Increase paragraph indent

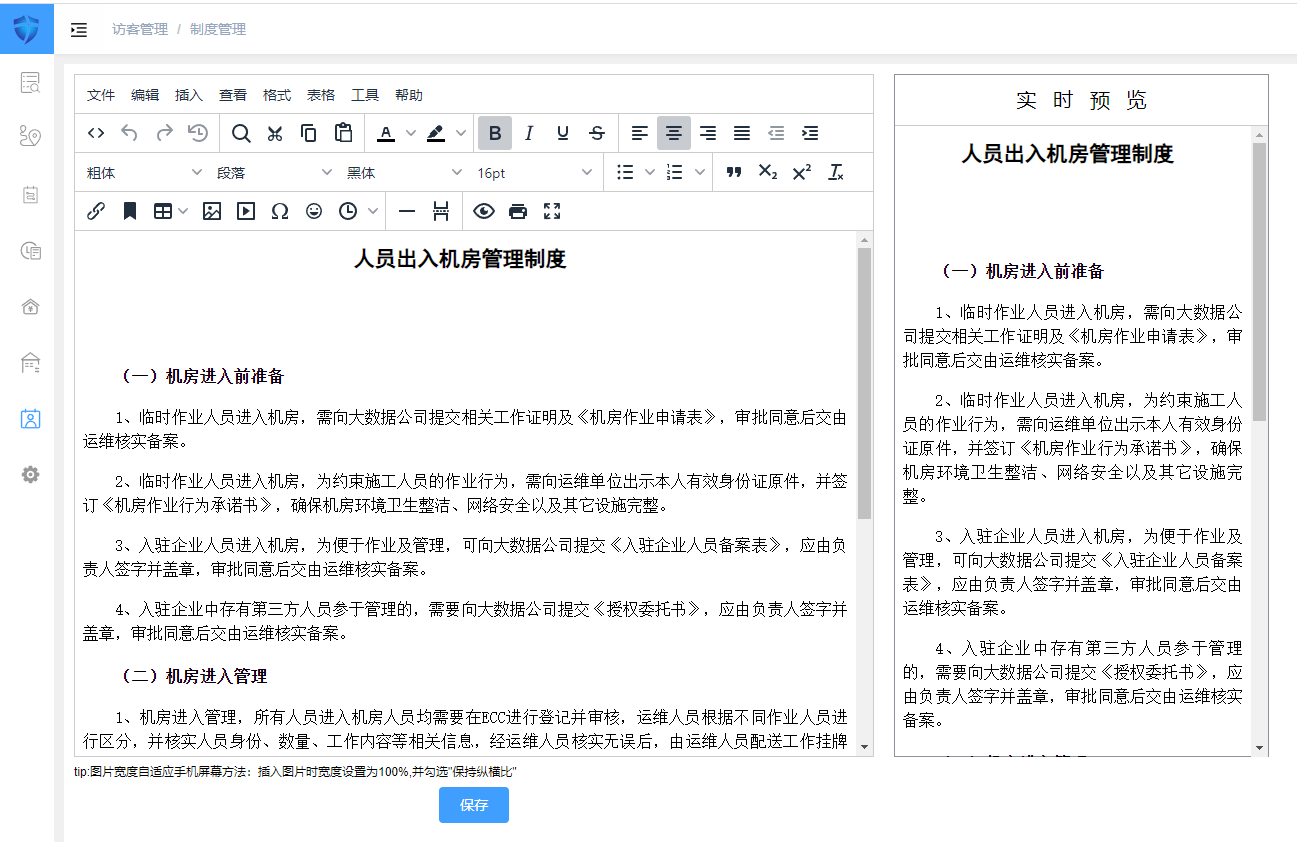click(x=810, y=133)
